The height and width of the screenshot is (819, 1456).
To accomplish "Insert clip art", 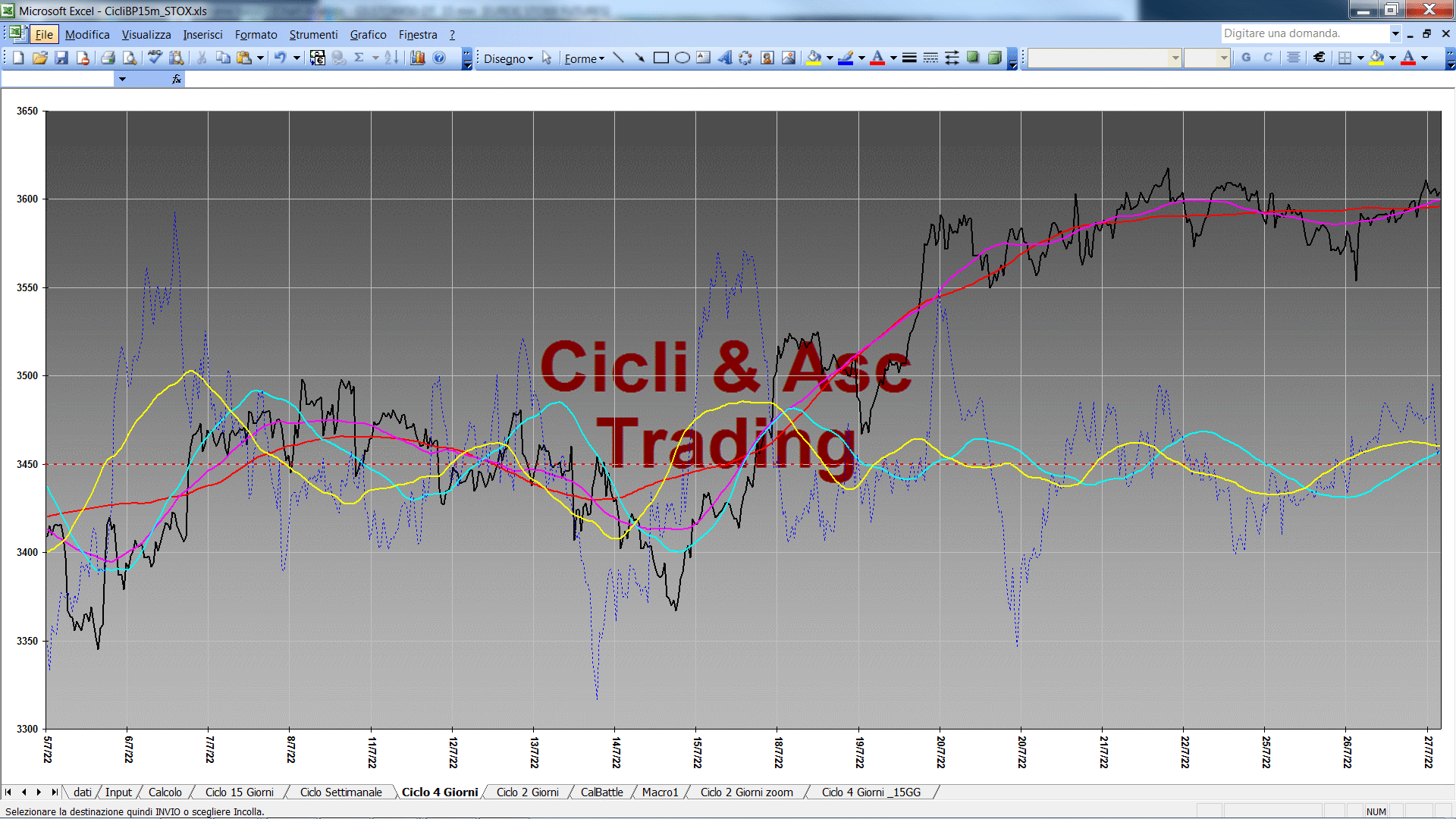I will (x=767, y=58).
